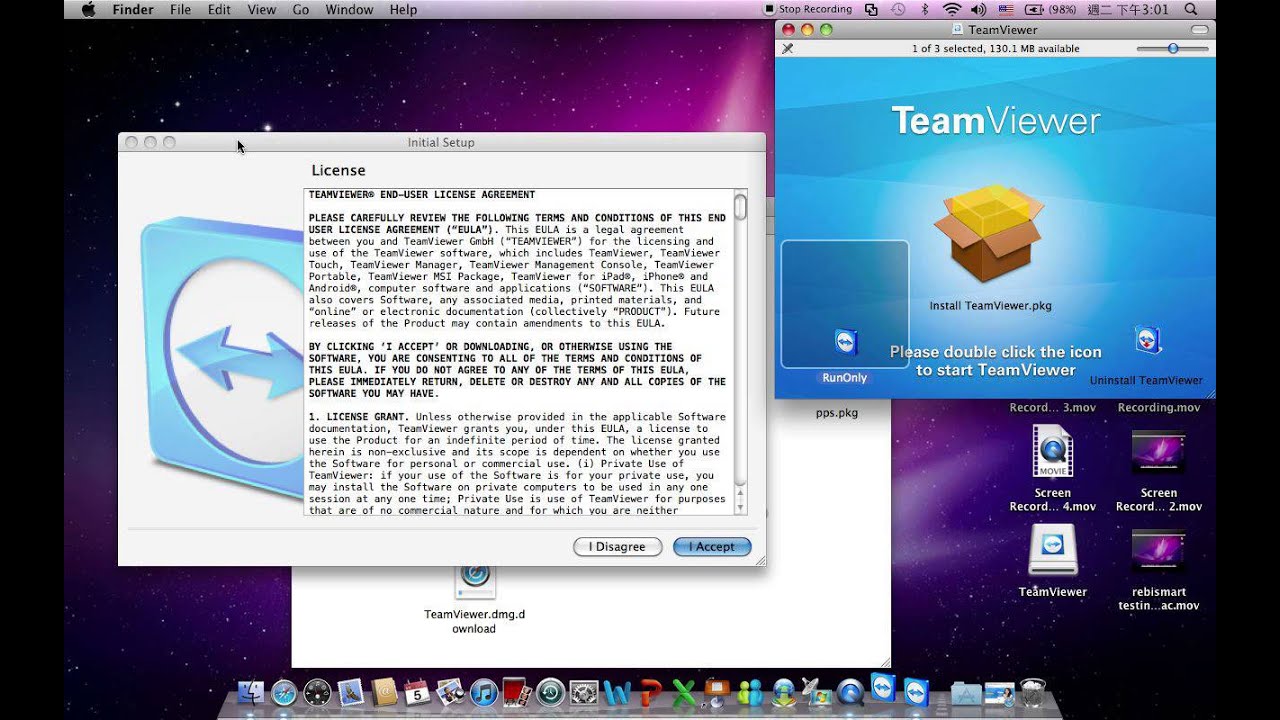1280x720 pixels.
Task: Open iPhoto from the Dock
Action: coord(450,692)
